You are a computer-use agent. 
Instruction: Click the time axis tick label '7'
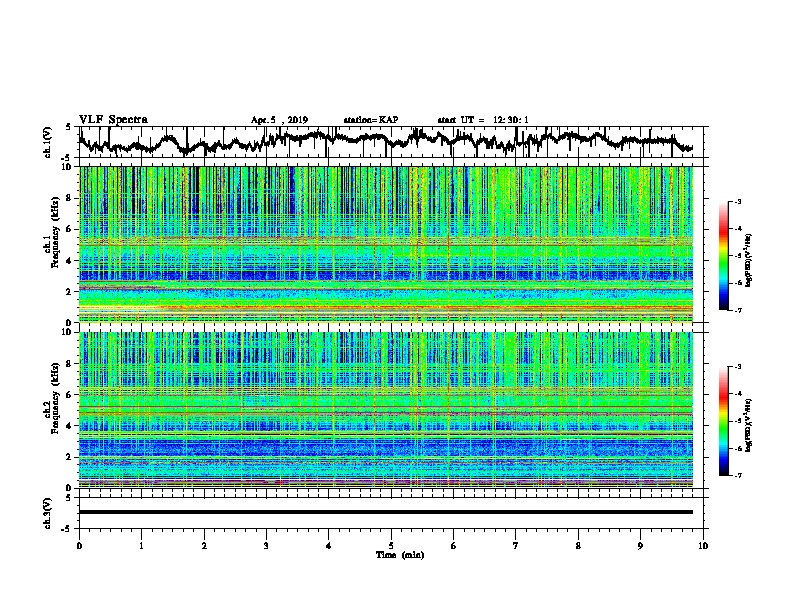516,546
